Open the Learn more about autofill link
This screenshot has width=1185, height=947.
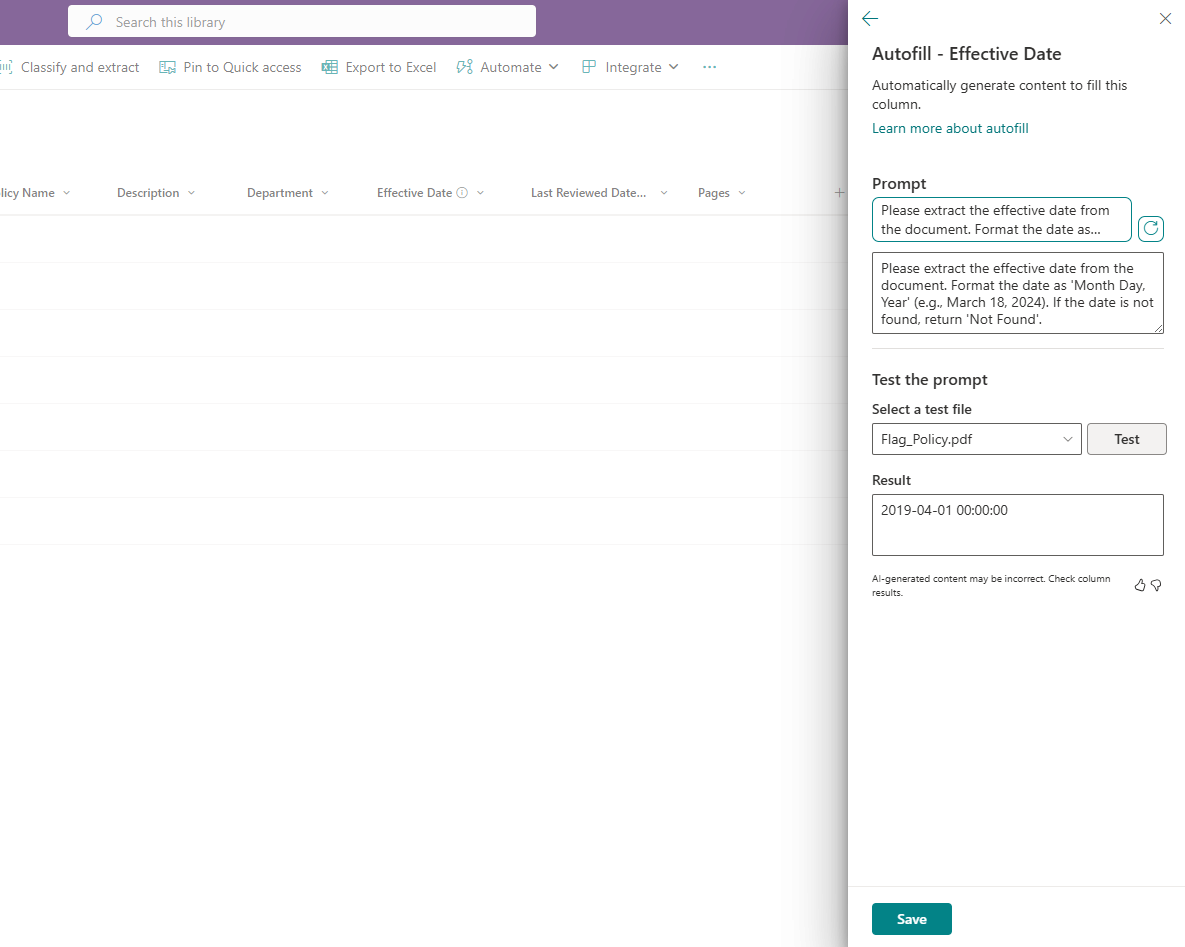click(949, 128)
